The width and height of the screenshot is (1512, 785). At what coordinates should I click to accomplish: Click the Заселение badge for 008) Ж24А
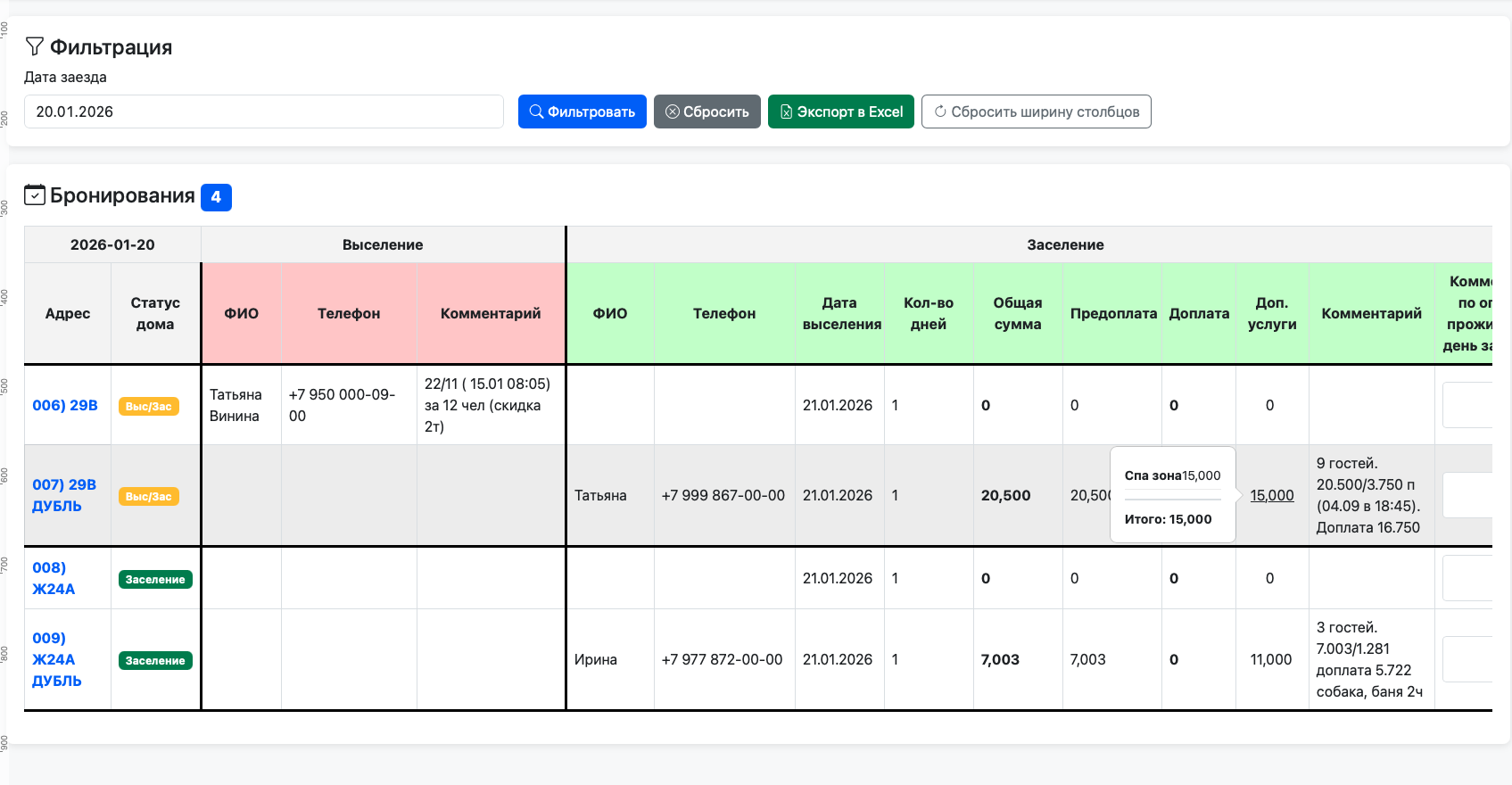coord(155,580)
